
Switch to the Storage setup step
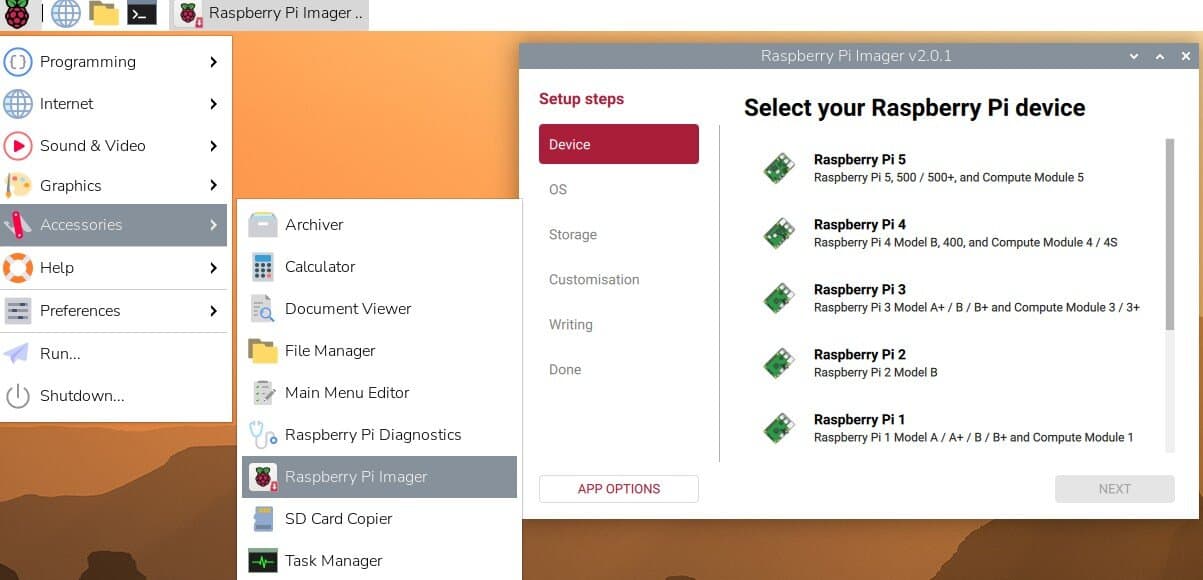[x=573, y=235]
